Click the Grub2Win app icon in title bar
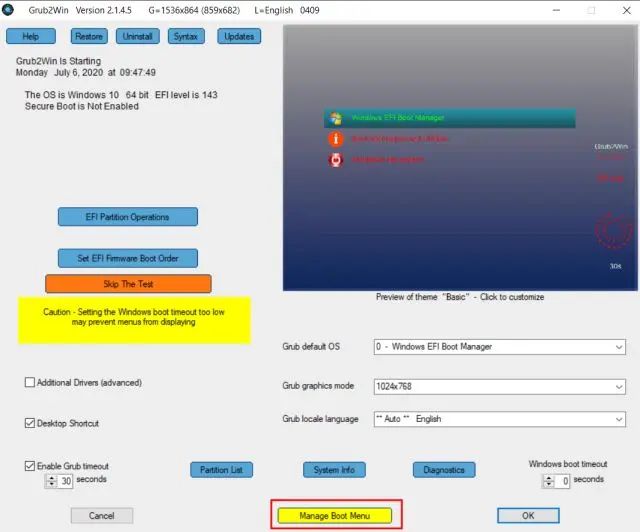 [x=8, y=10]
